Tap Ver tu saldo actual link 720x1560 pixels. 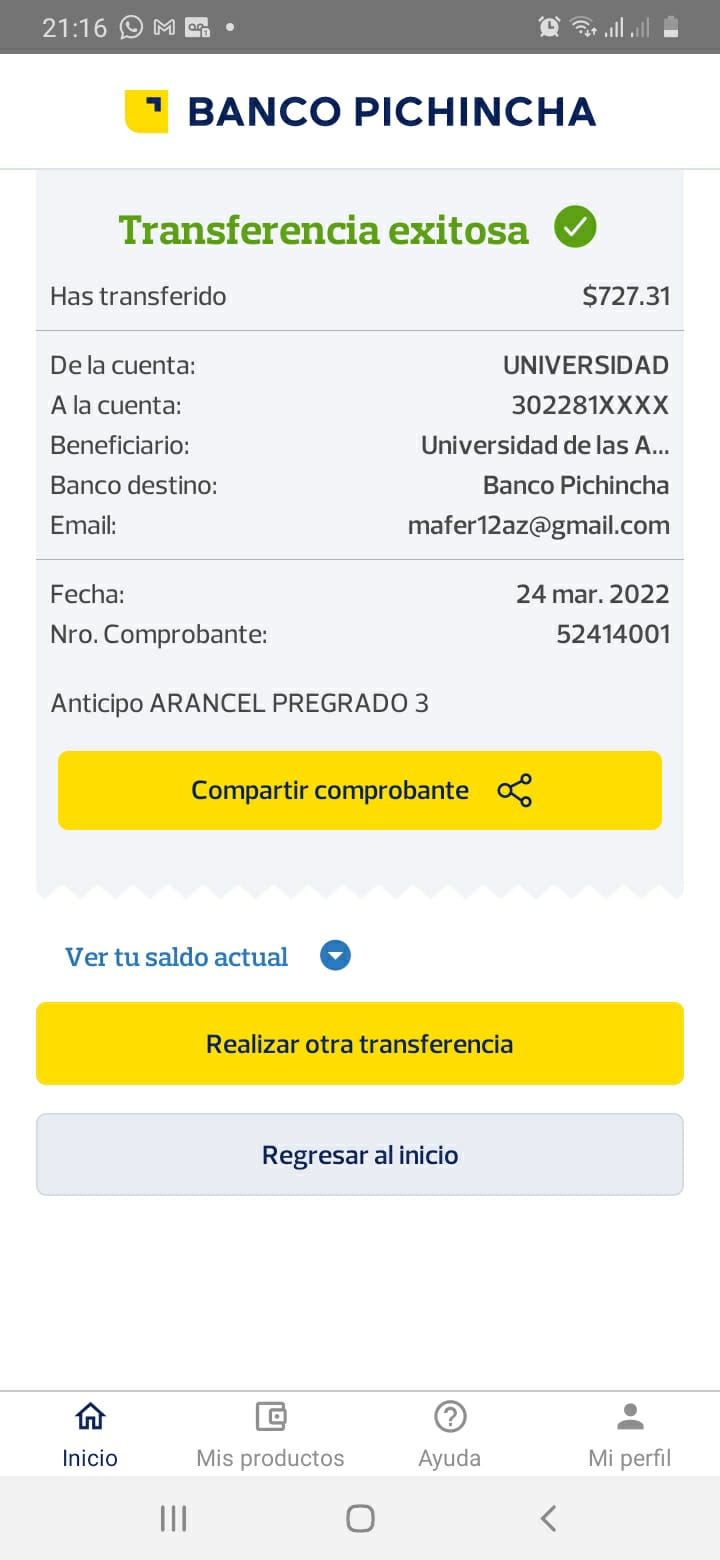[x=176, y=957]
